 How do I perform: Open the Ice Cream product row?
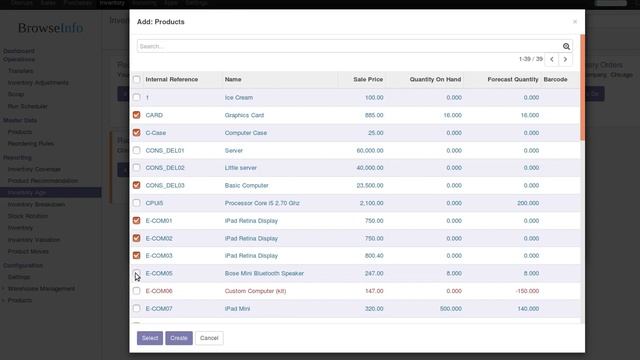tap(355, 98)
